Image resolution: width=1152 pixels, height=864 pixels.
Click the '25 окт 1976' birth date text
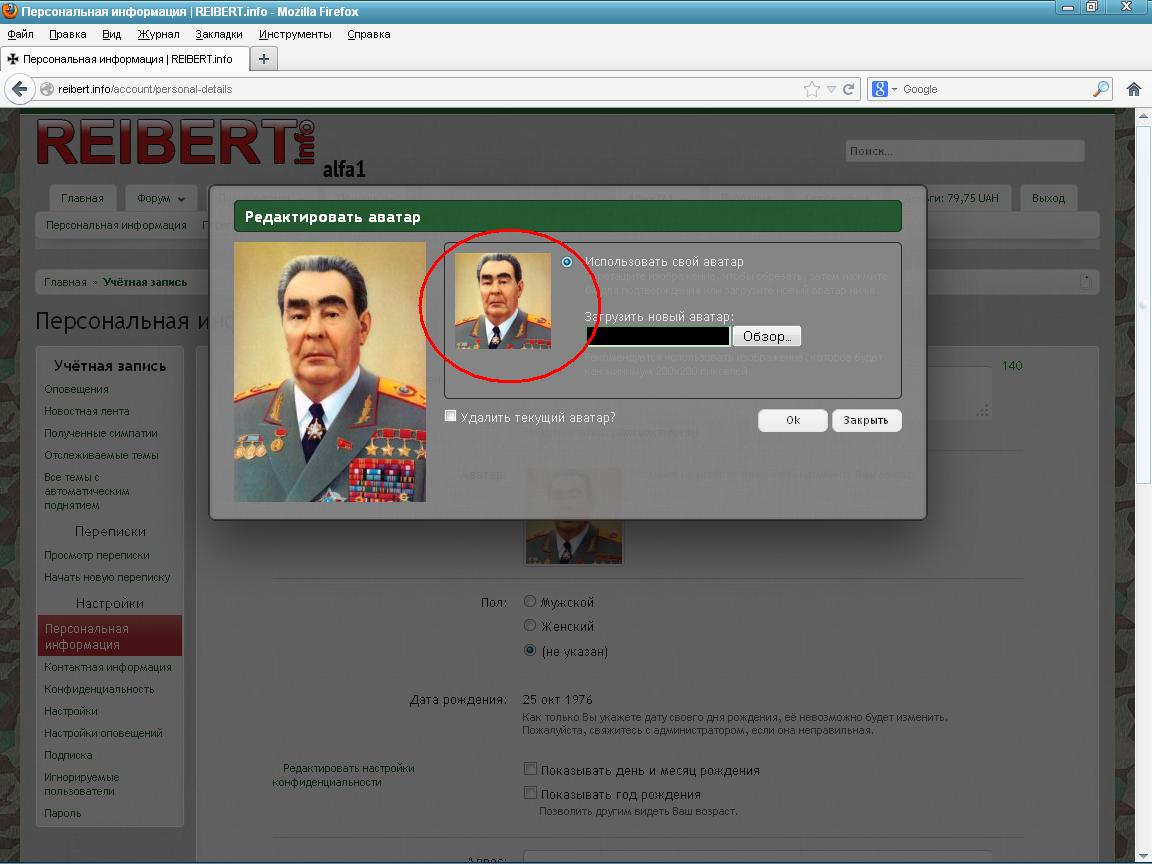557,699
